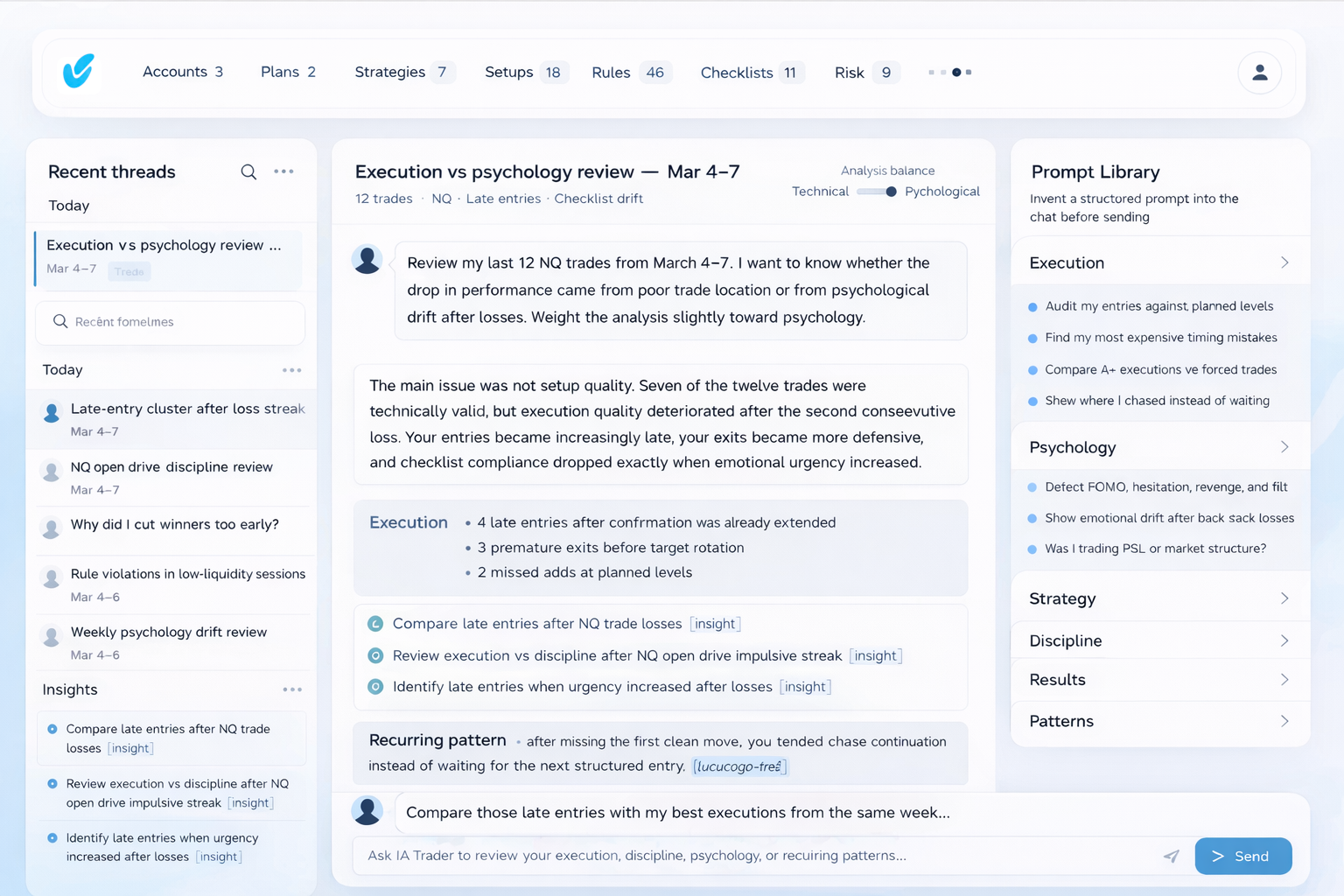Click the pagination dots in the top navigation

coord(950,73)
